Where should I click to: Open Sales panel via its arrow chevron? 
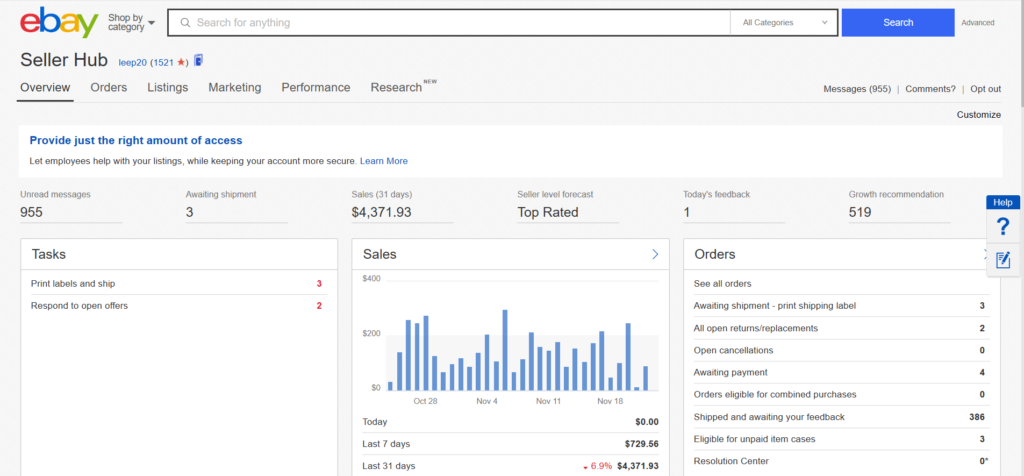[655, 255]
